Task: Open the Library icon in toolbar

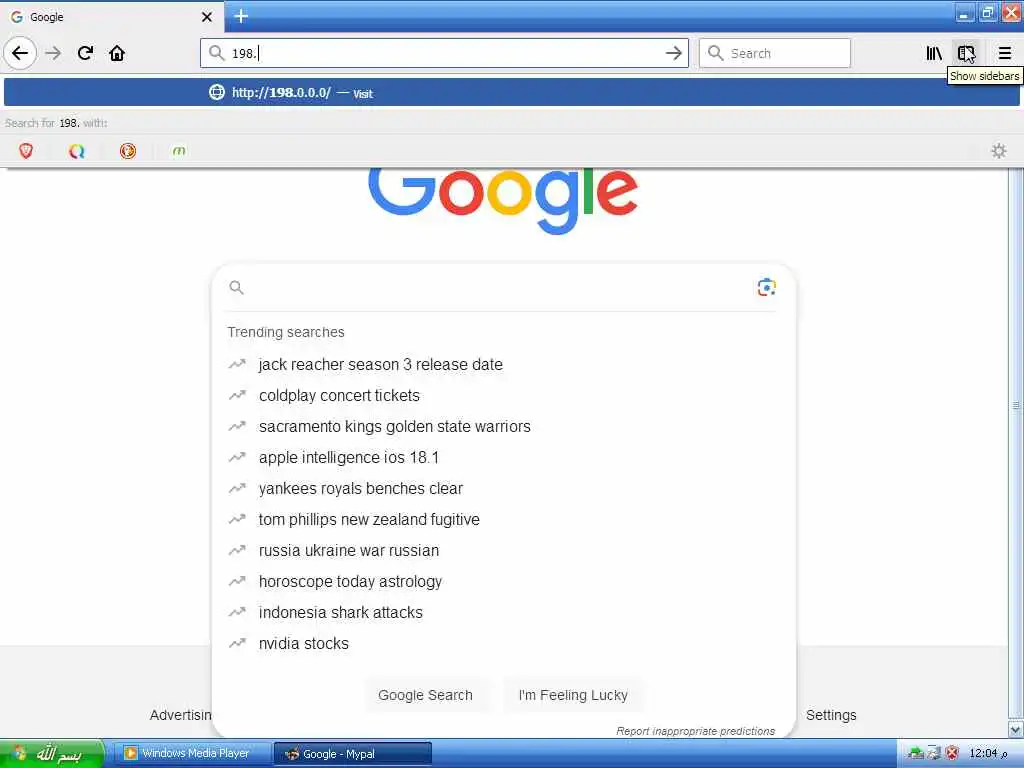Action: [x=934, y=54]
